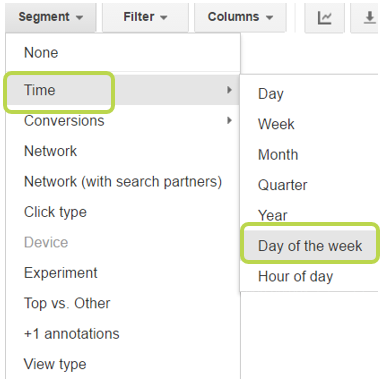Viewport: 389px width, 383px height.
Task: Expand the Conversions submenu arrow
Action: click(x=229, y=120)
